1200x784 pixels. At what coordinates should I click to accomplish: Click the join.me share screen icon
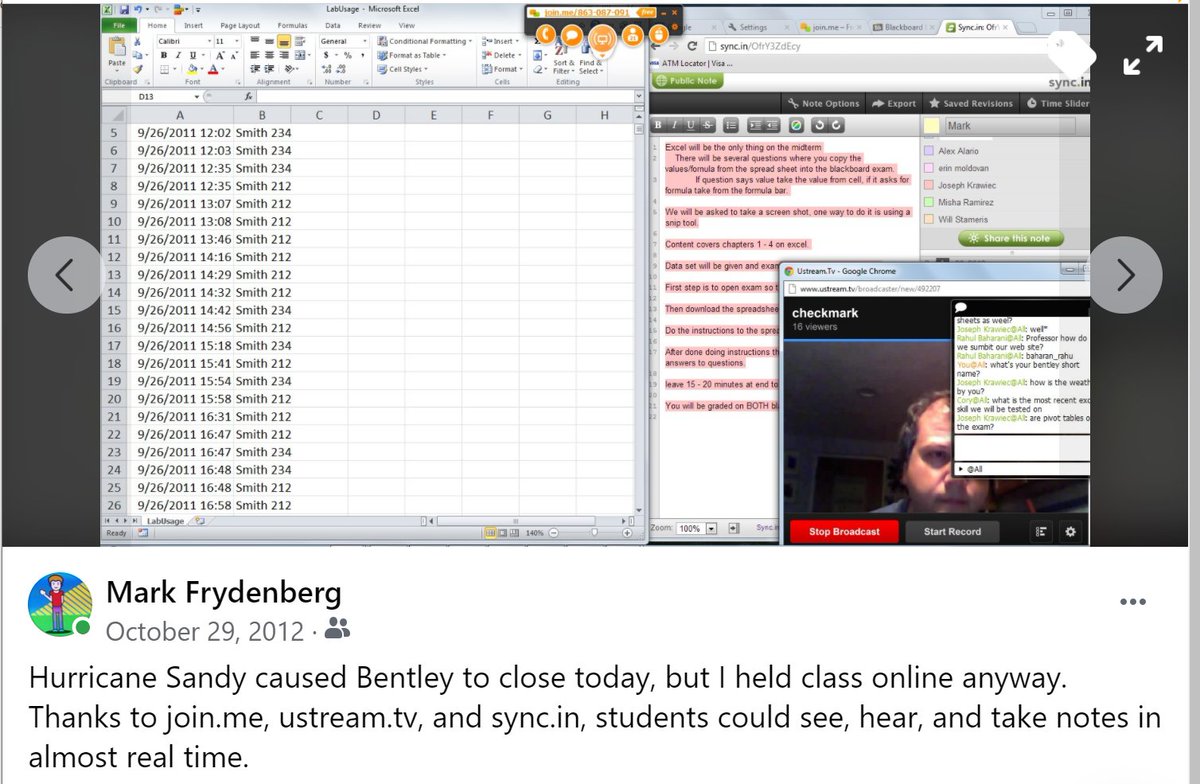point(601,38)
